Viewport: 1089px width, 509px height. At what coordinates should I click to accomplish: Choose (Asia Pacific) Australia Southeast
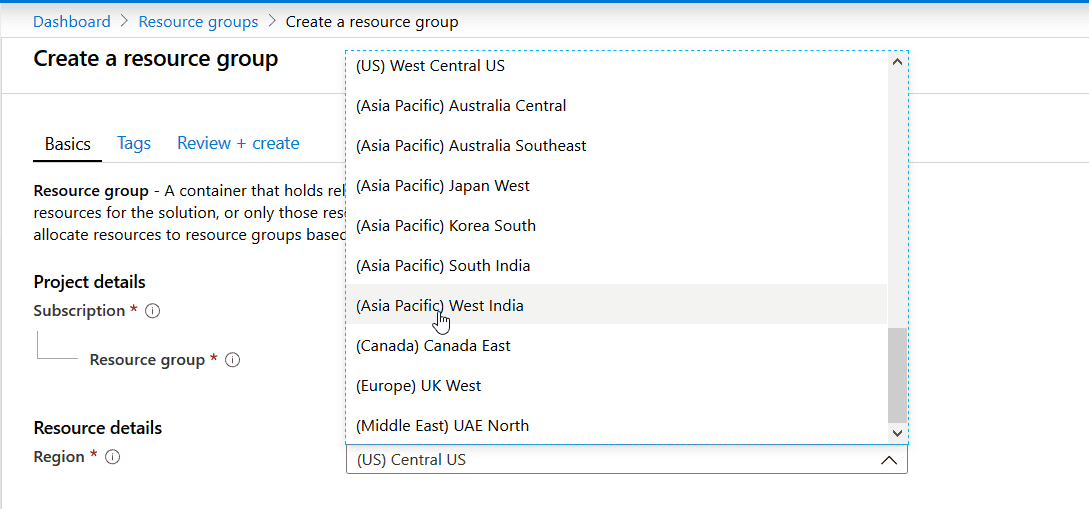tap(616, 146)
